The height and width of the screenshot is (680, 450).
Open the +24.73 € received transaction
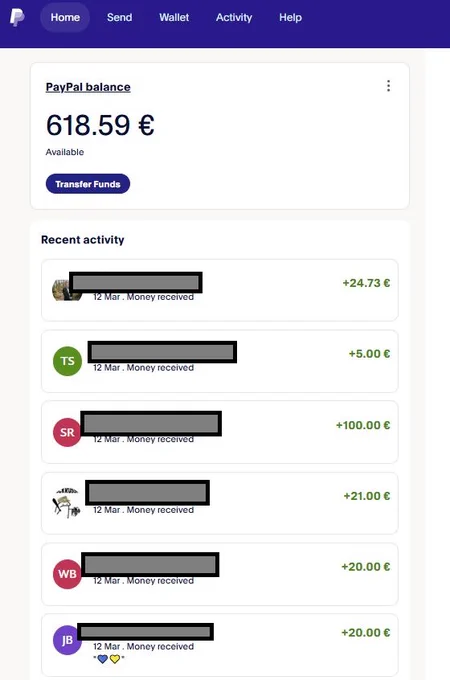point(220,290)
